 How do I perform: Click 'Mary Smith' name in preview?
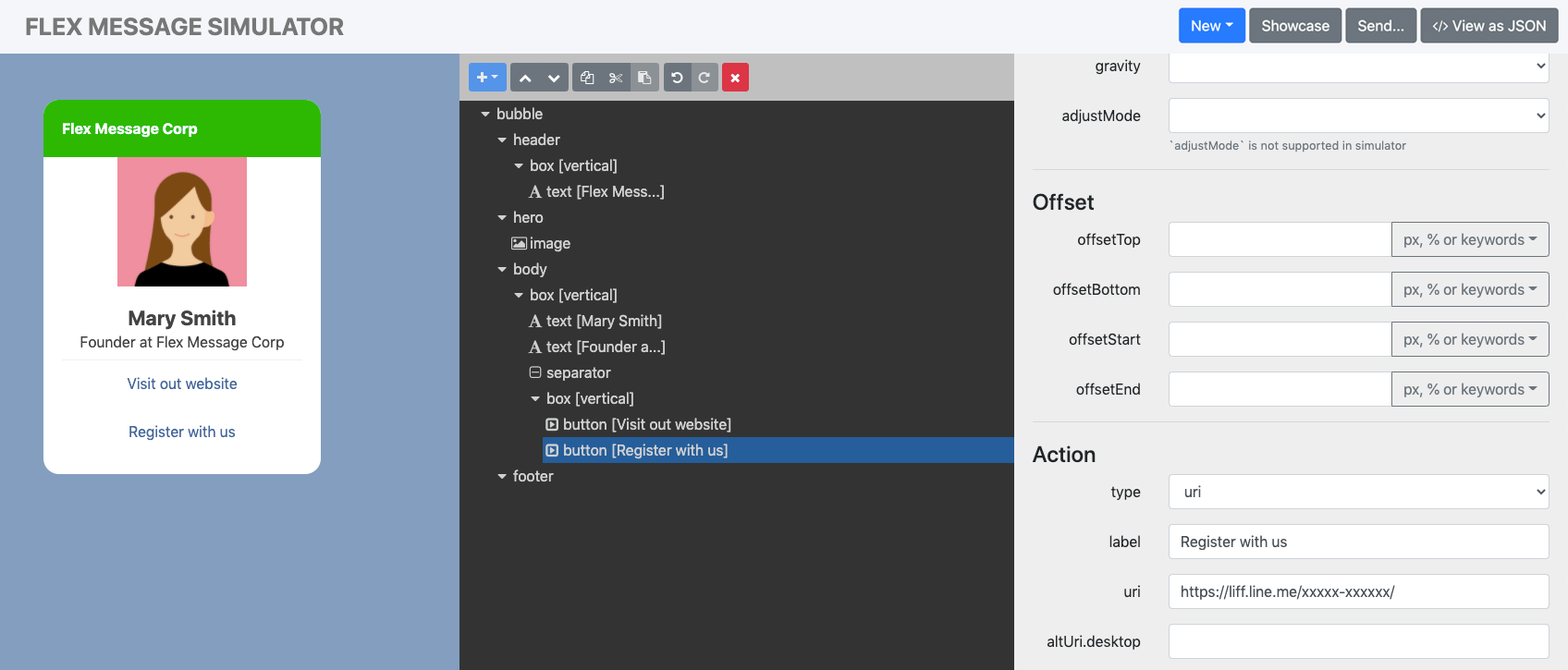tap(182, 318)
